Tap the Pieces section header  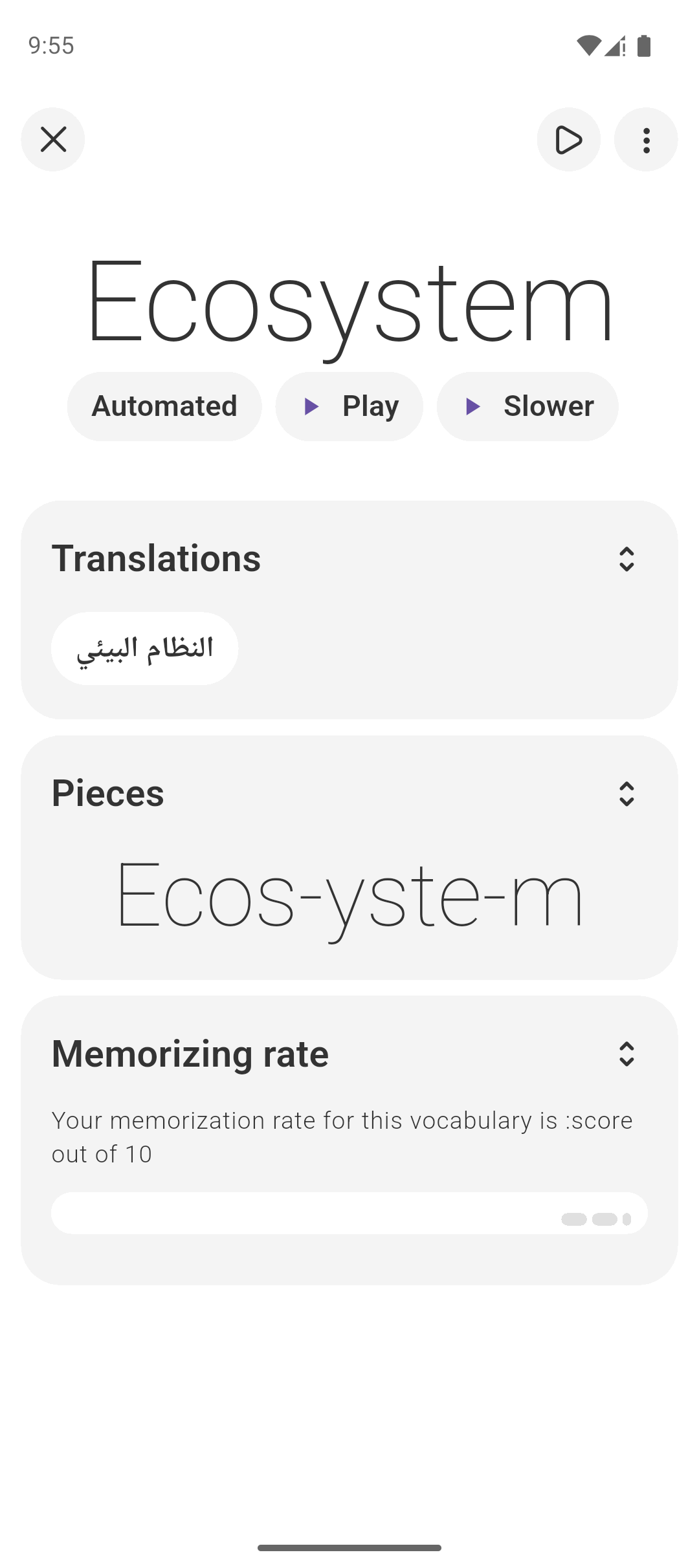point(108,794)
